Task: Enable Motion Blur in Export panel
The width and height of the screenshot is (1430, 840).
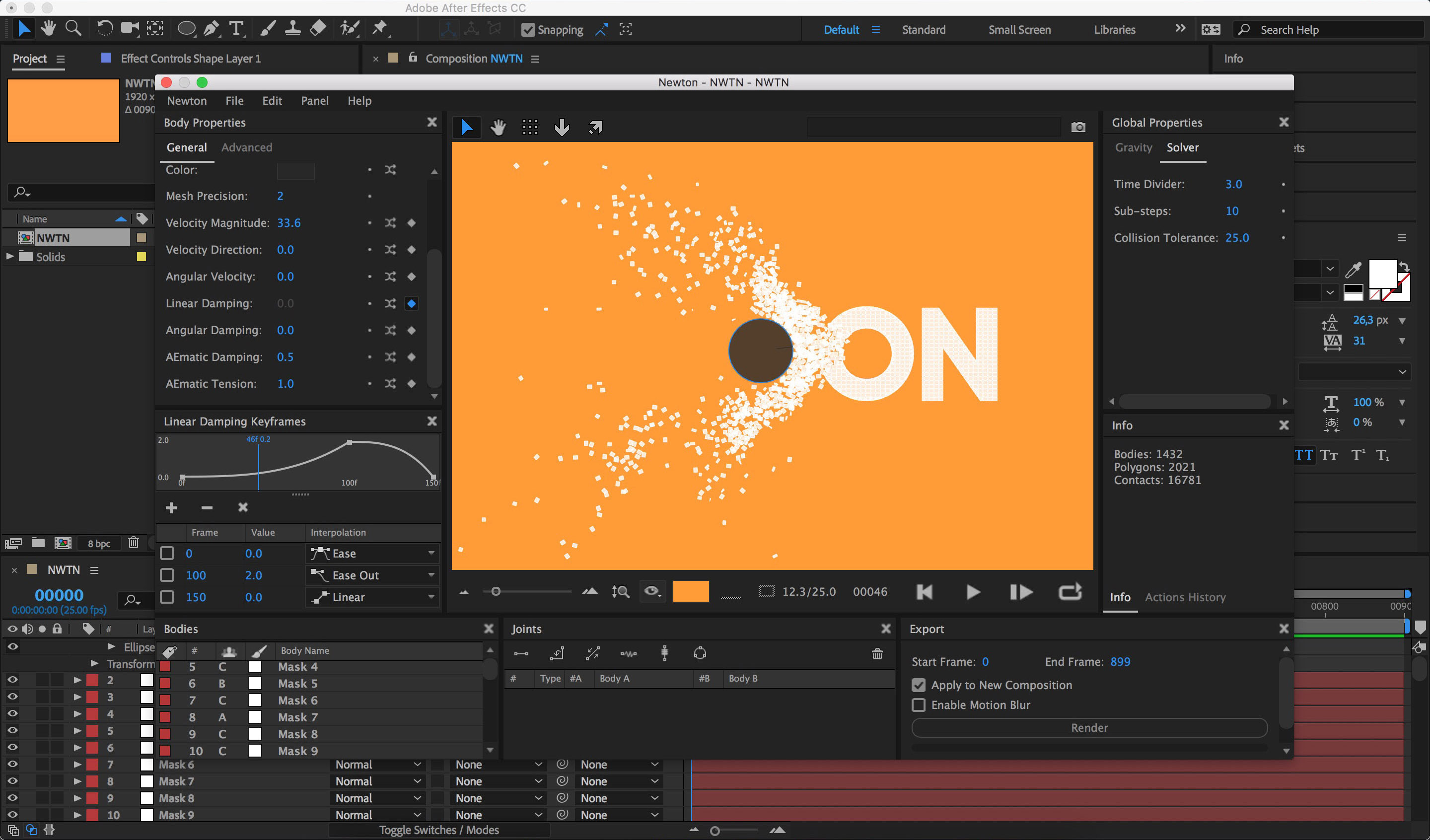Action: click(x=918, y=704)
